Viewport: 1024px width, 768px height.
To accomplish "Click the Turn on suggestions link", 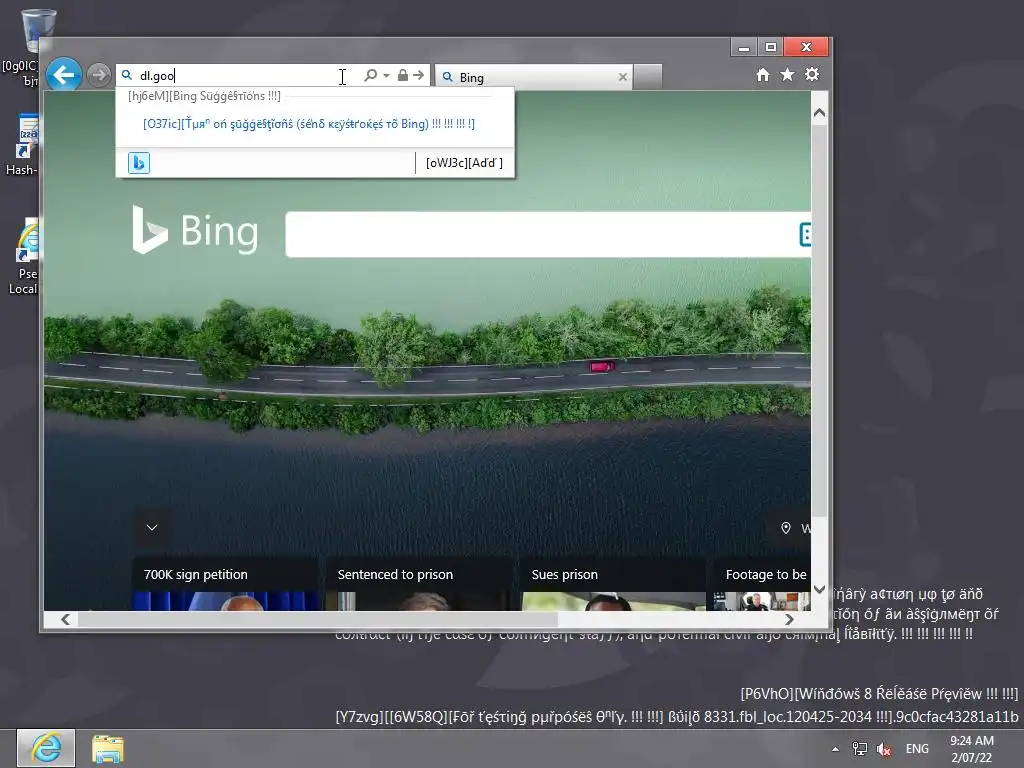I will pos(309,123).
